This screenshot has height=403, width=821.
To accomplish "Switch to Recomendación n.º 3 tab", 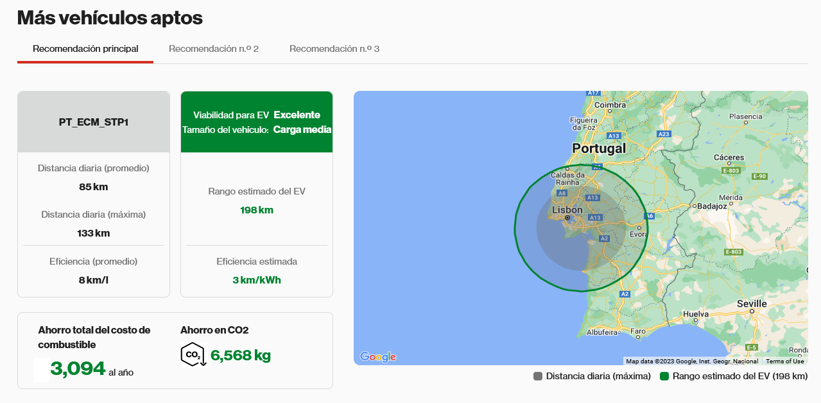I will (x=335, y=49).
